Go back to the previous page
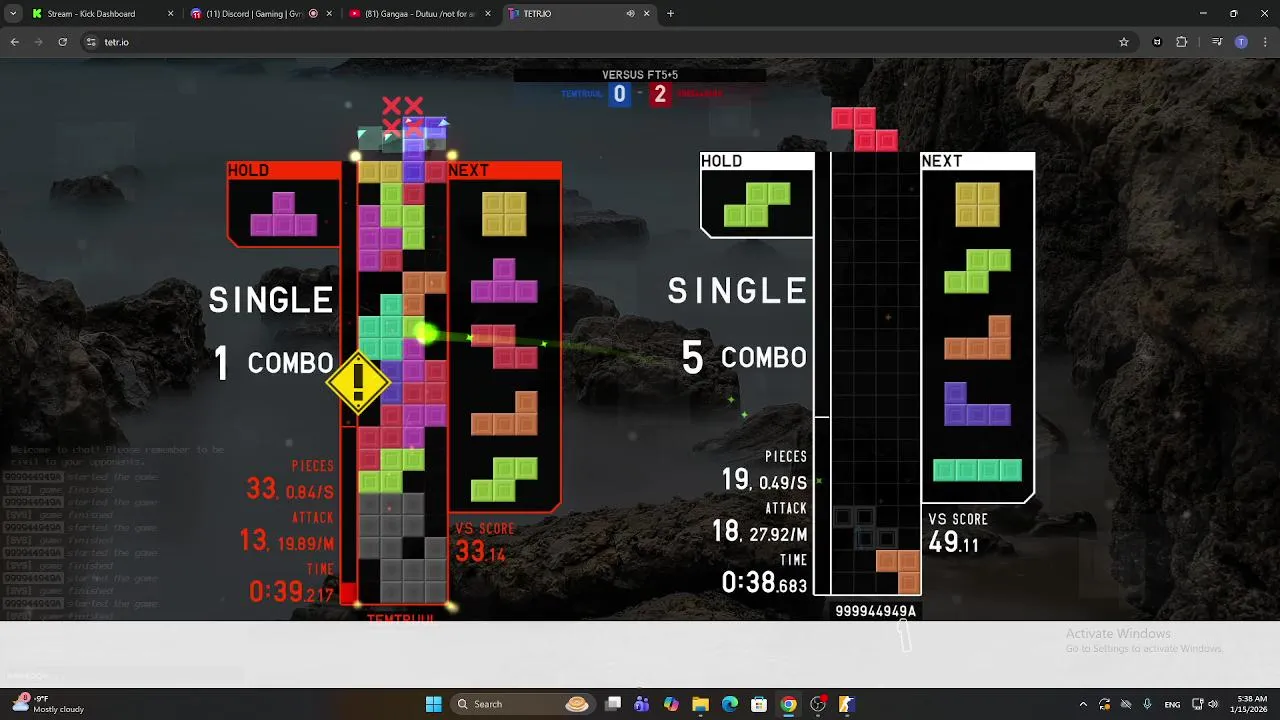 coord(15,42)
